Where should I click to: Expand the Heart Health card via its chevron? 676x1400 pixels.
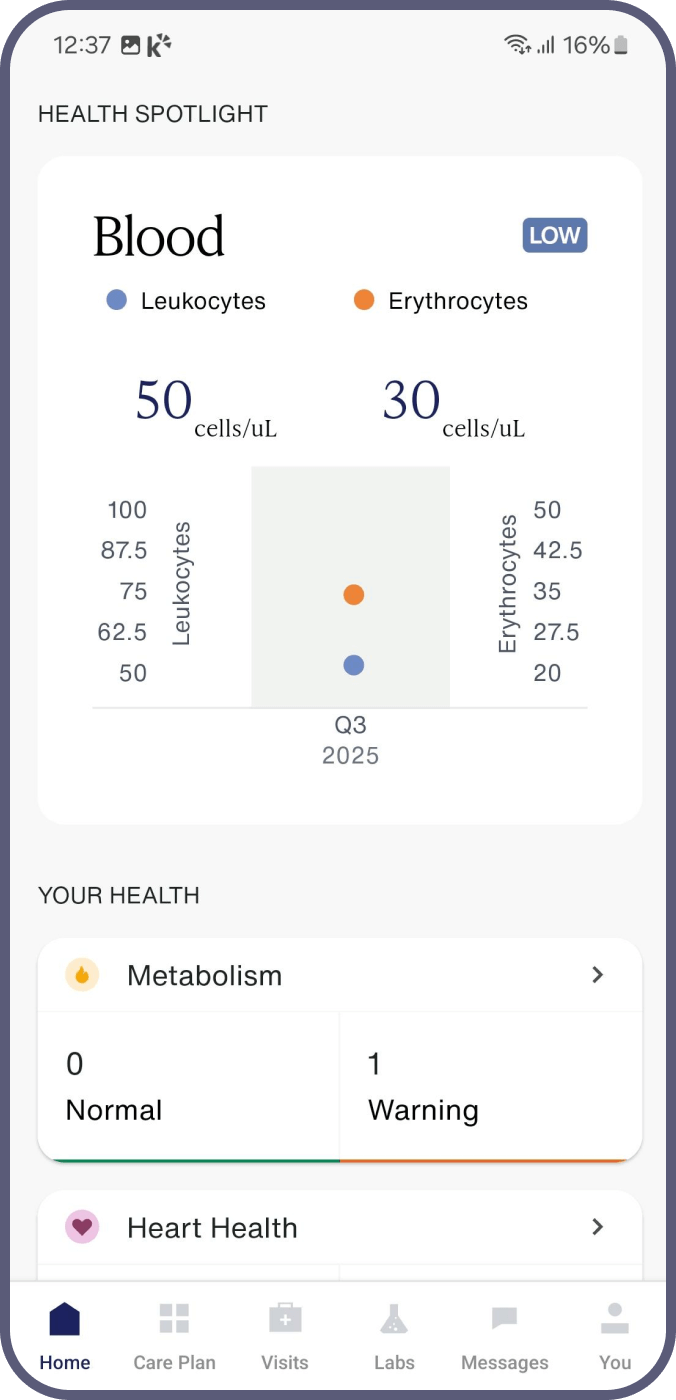[x=597, y=1226]
